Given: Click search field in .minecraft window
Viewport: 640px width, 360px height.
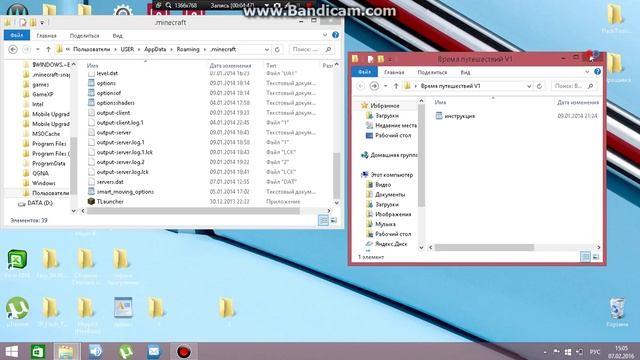Looking at the screenshot, I should (311, 49).
